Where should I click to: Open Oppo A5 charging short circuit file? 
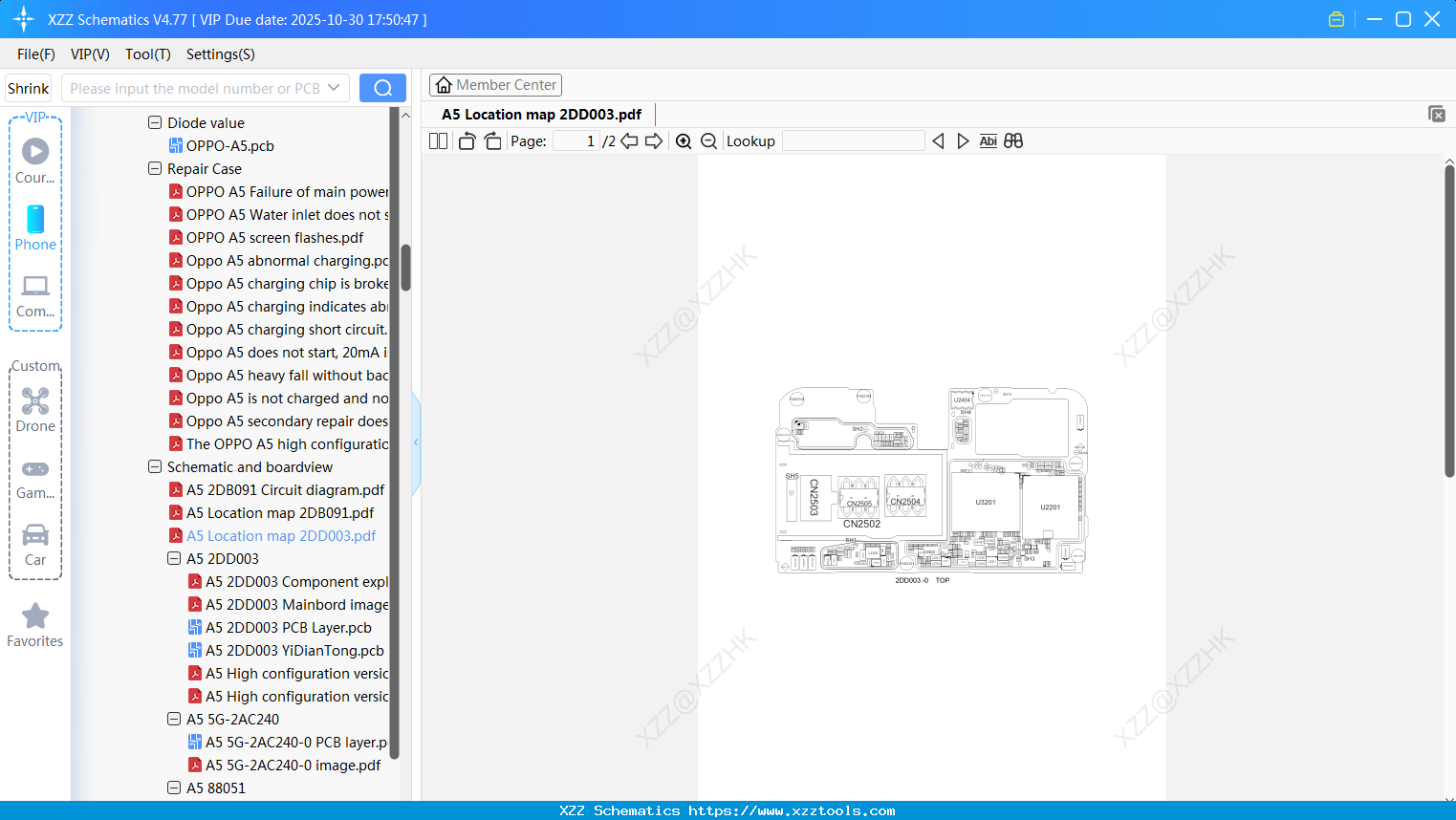(287, 330)
